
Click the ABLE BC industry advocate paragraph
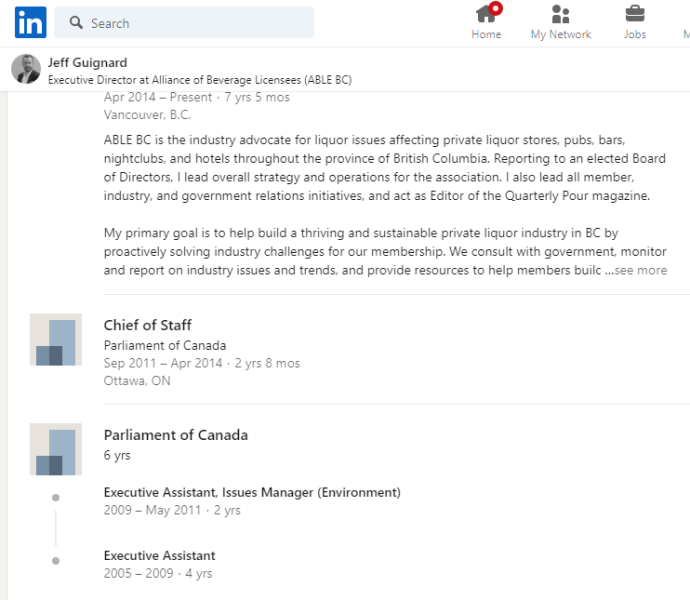pos(385,168)
